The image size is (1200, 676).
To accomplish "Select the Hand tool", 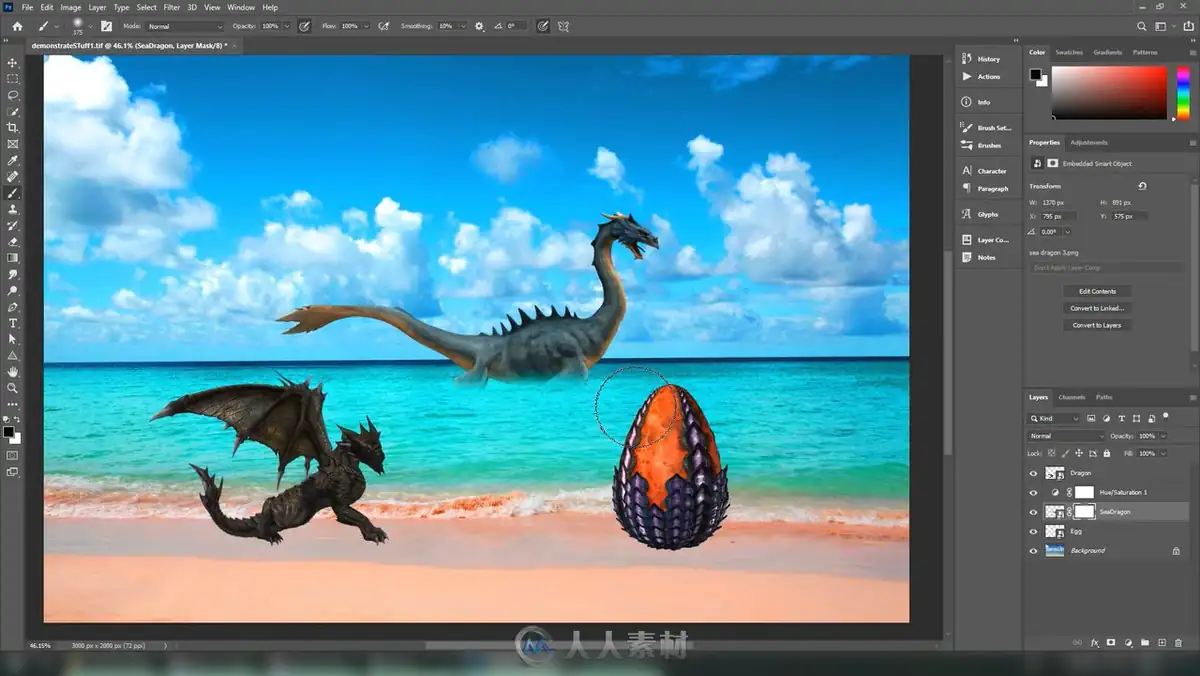I will (13, 372).
